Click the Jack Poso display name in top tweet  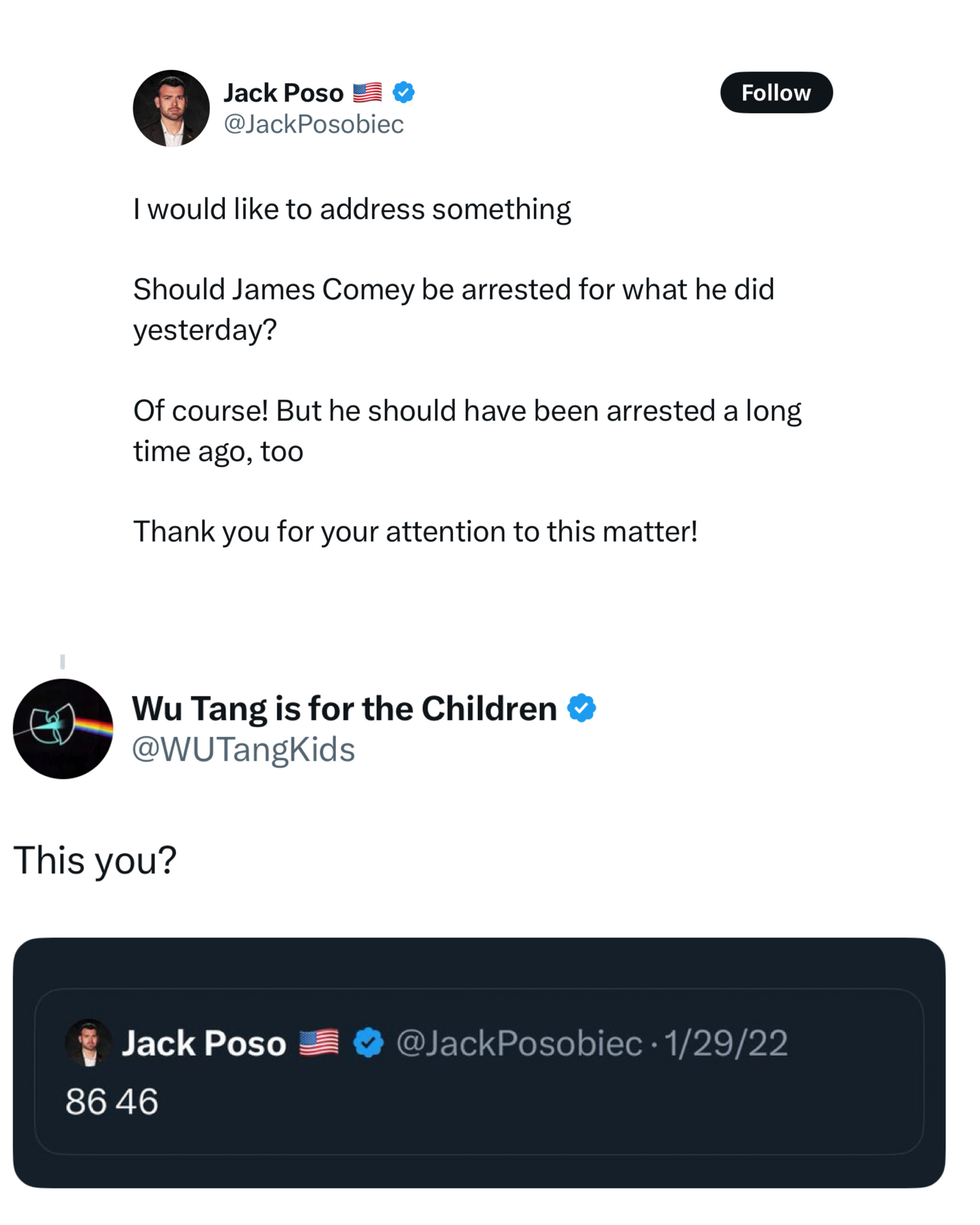coord(283,93)
